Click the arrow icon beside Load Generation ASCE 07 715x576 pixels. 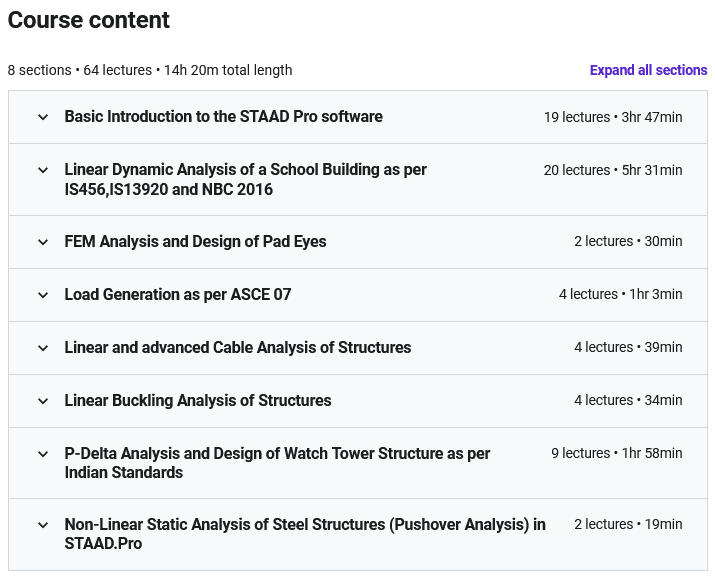tap(43, 295)
